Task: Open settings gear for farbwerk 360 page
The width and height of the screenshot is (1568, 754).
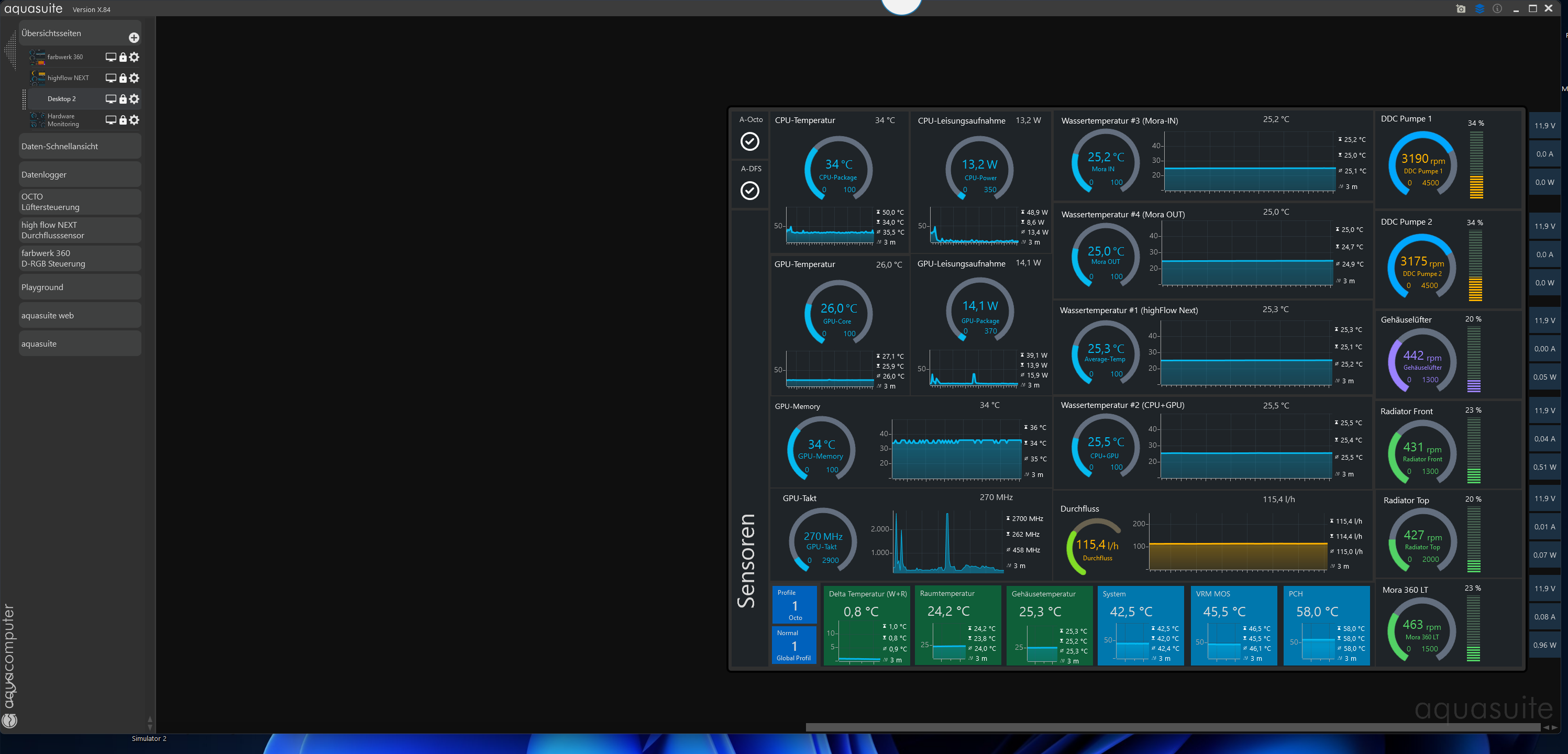Action: point(135,57)
